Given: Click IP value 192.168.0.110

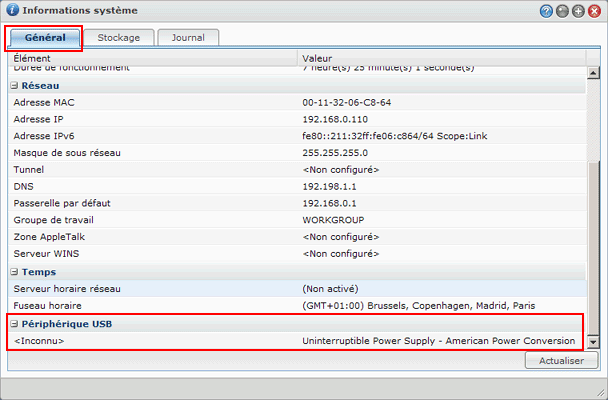Looking at the screenshot, I should pos(335,119).
